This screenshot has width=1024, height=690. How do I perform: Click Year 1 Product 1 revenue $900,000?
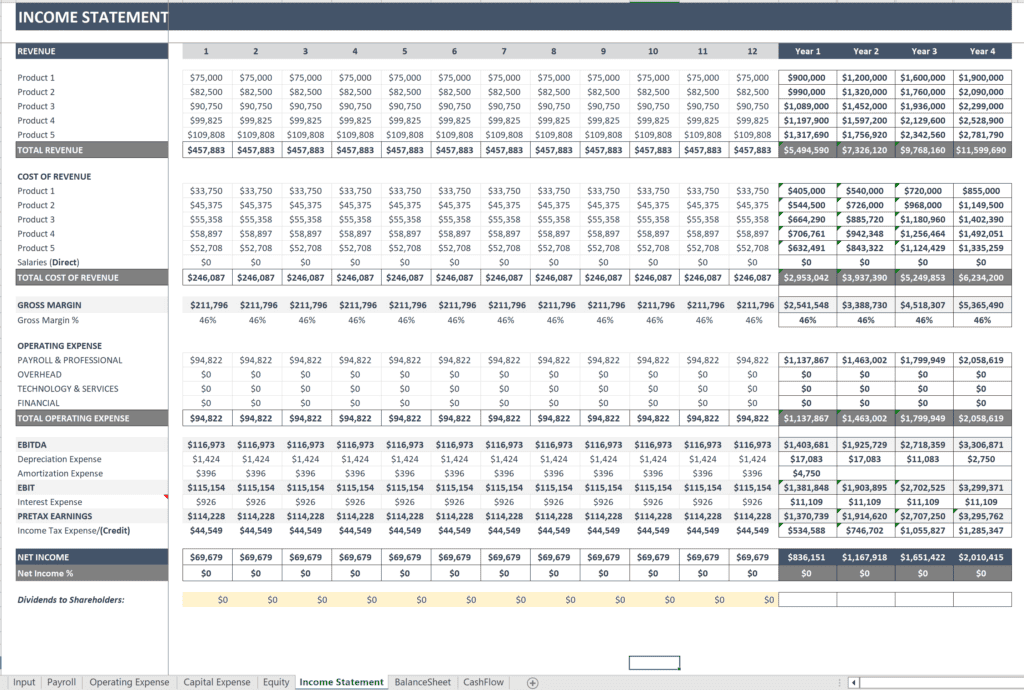tap(807, 78)
